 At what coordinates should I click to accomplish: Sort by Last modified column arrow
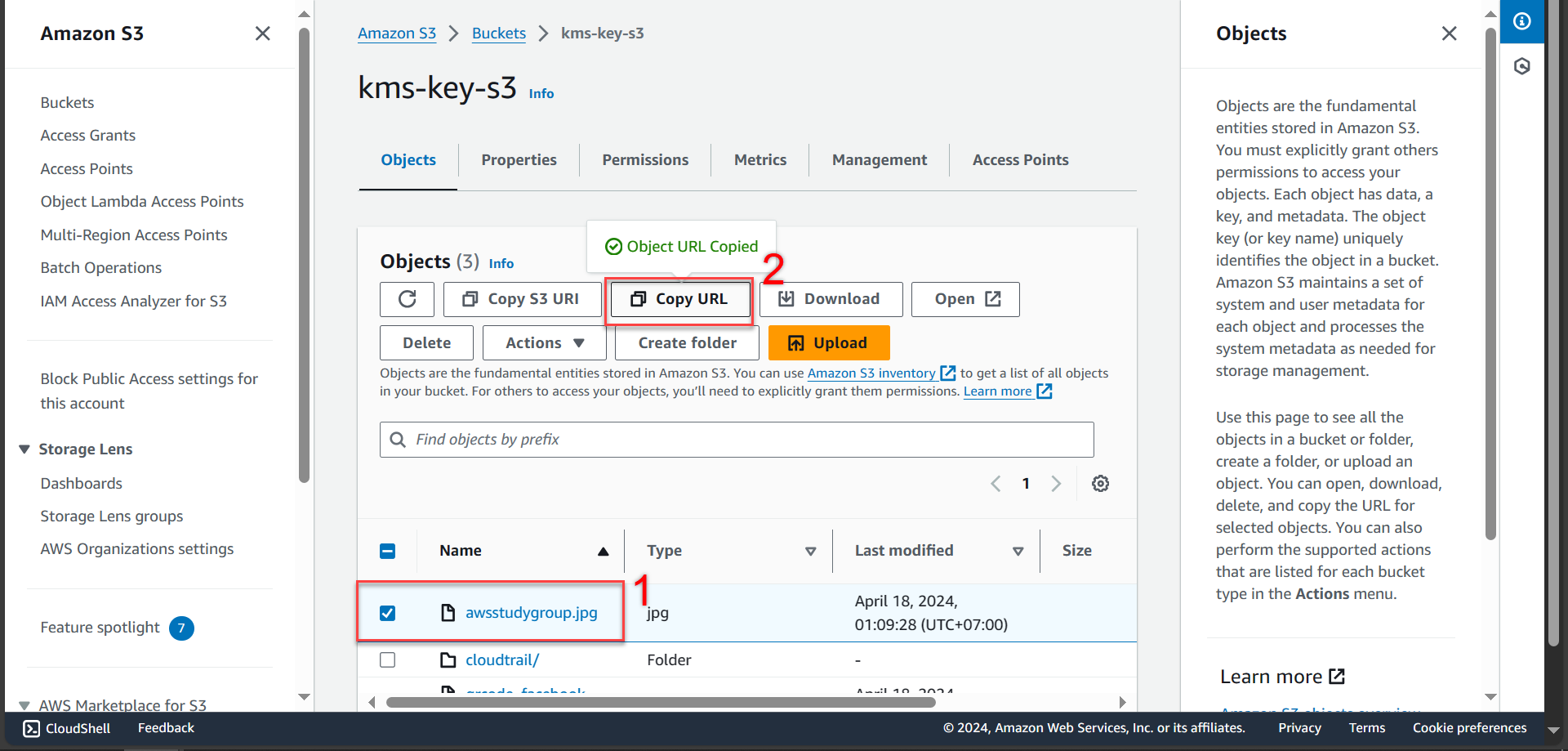tap(1018, 552)
